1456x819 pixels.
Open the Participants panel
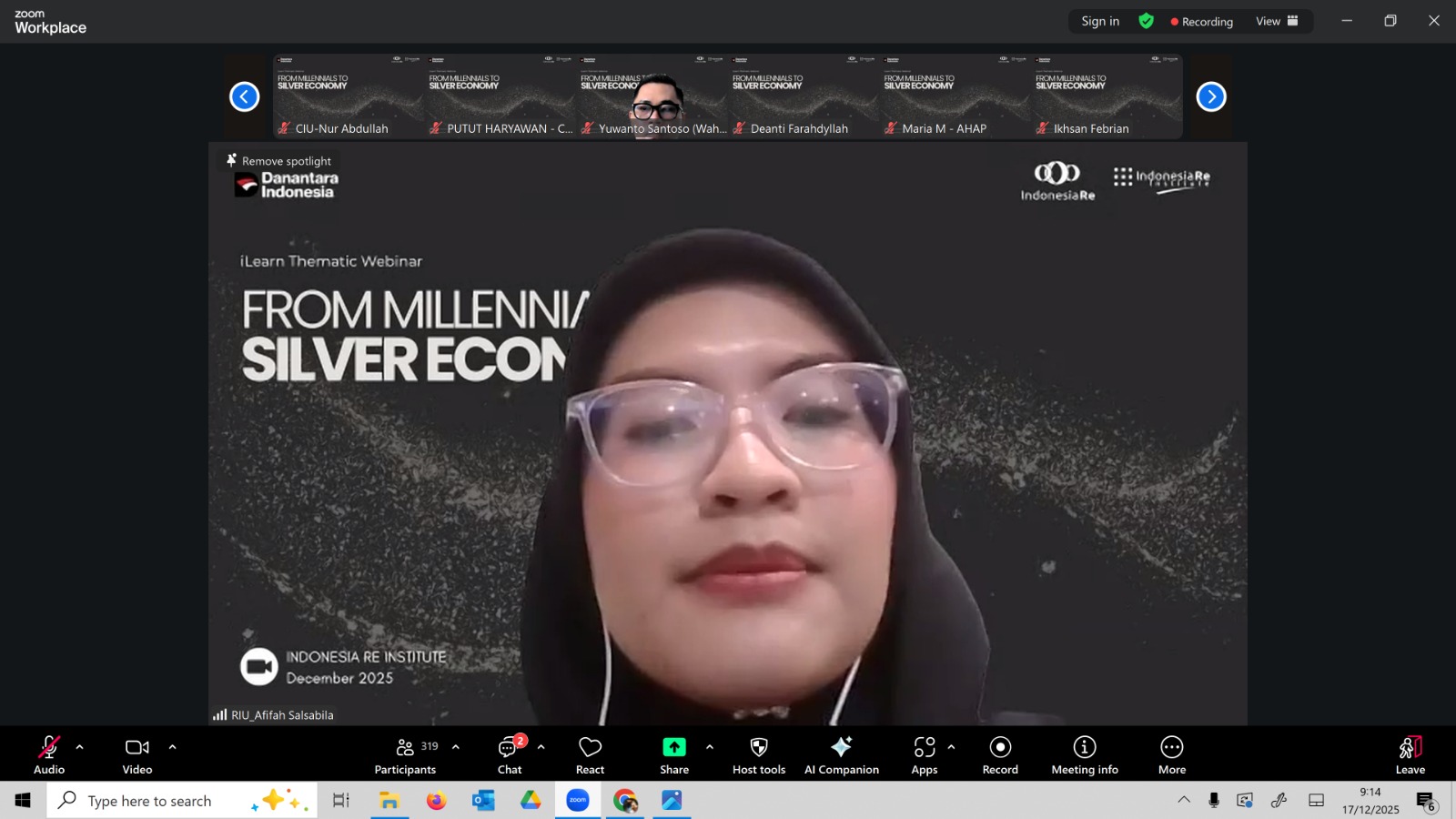pos(406,755)
